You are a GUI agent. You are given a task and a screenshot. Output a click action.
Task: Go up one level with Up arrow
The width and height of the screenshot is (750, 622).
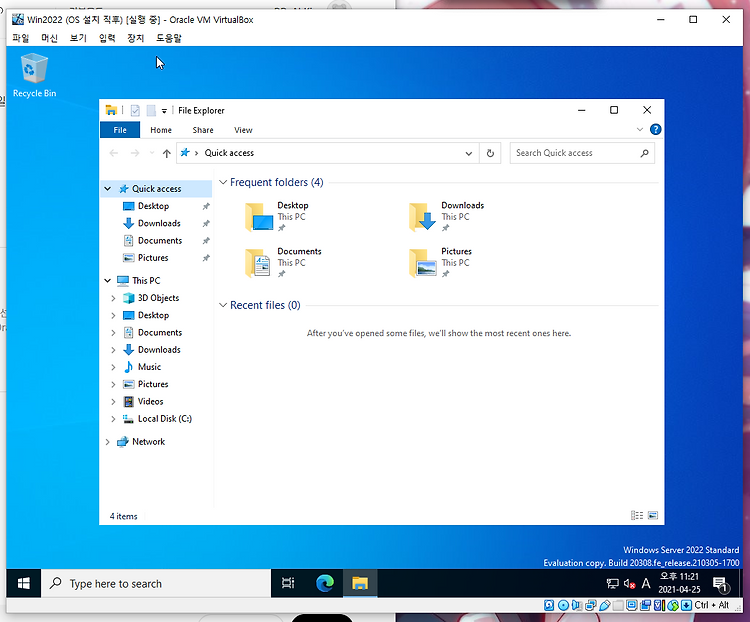point(166,153)
